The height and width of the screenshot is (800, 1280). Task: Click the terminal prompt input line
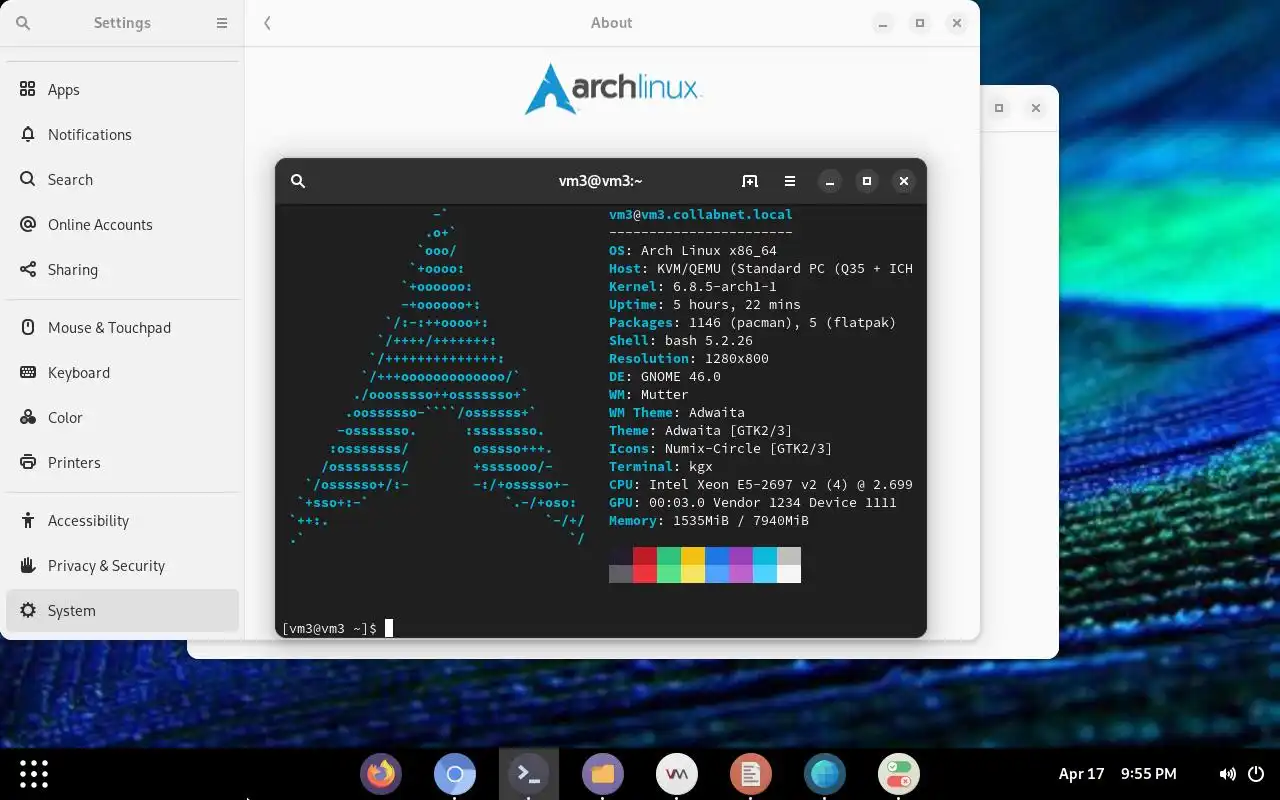coord(600,628)
